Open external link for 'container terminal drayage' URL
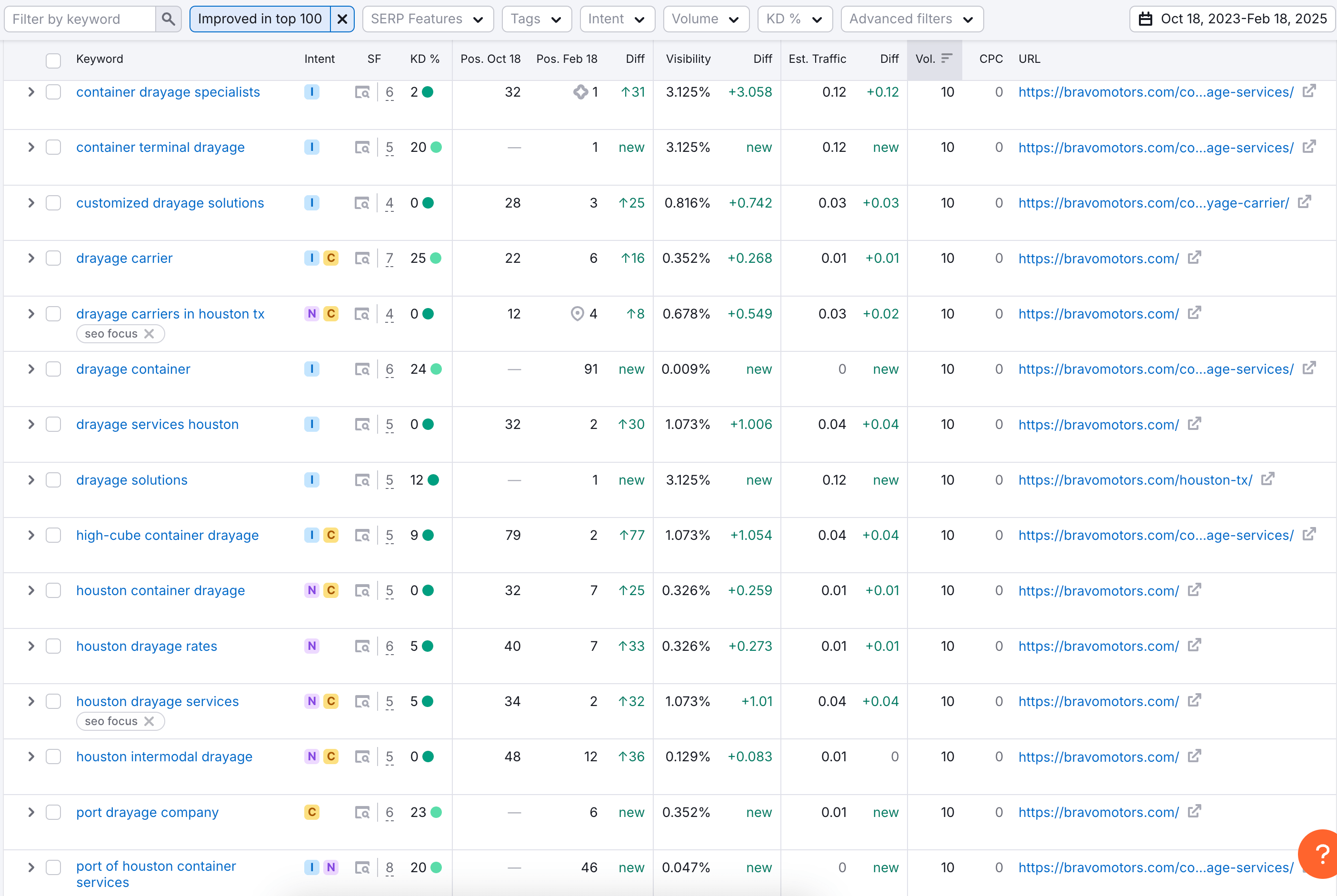 point(1309,147)
